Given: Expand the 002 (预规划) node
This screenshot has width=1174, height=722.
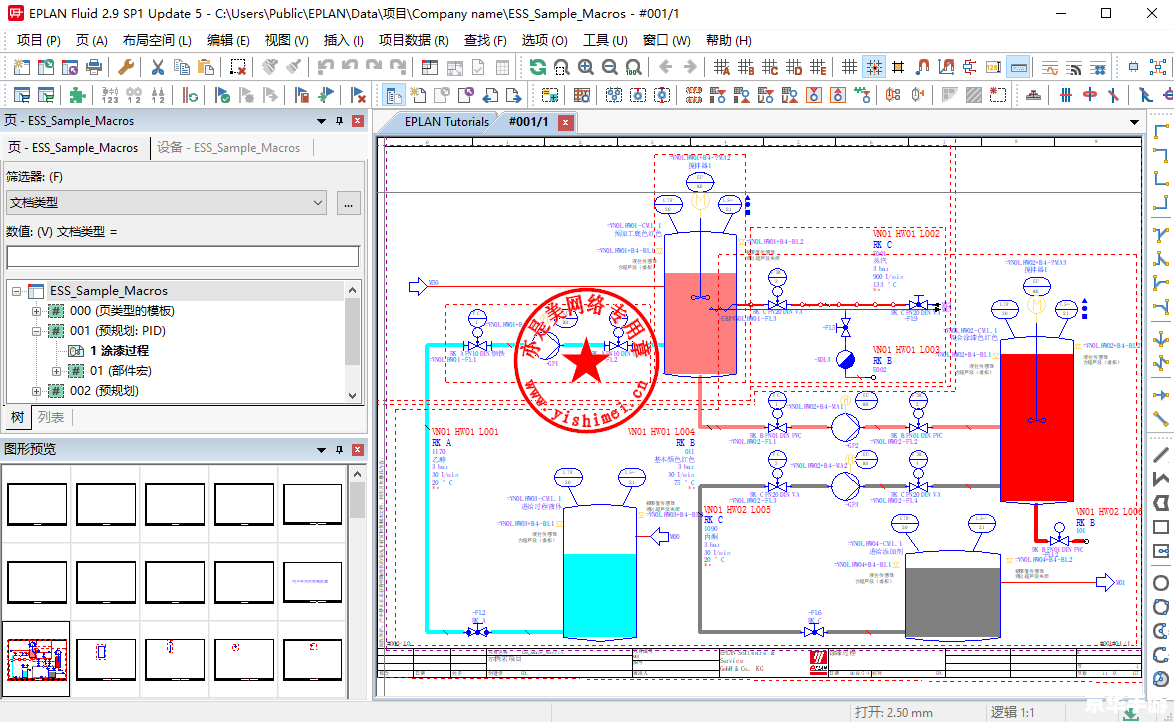Looking at the screenshot, I should tap(36, 391).
